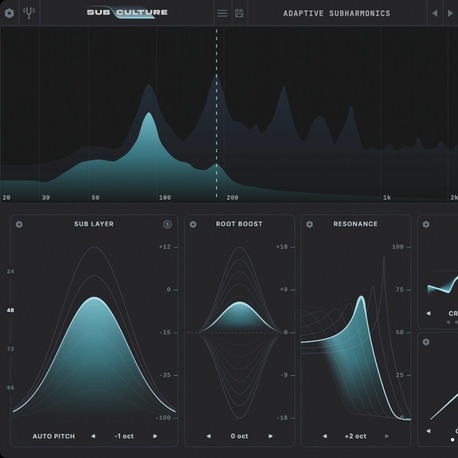
Task: Go to previous preset arrow in top bar
Action: pos(435,13)
